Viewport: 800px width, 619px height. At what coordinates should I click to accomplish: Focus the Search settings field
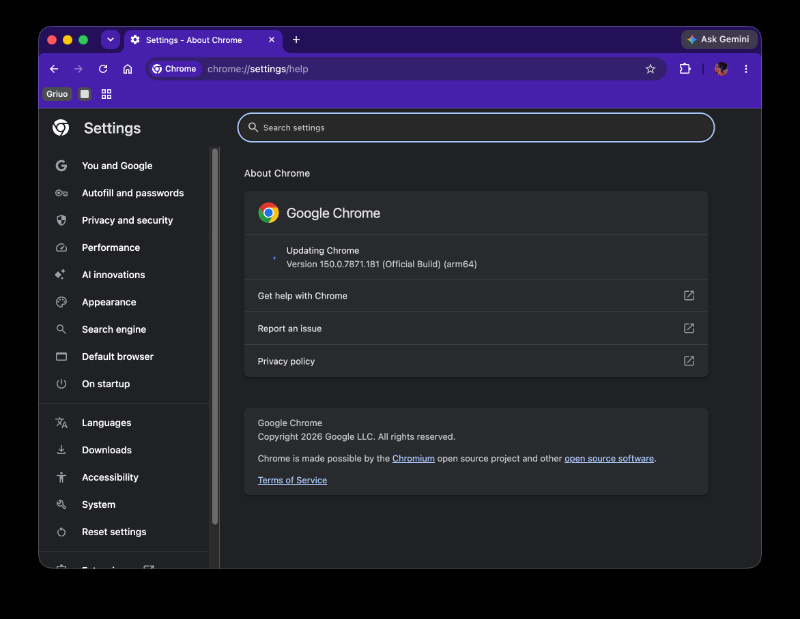(x=476, y=128)
